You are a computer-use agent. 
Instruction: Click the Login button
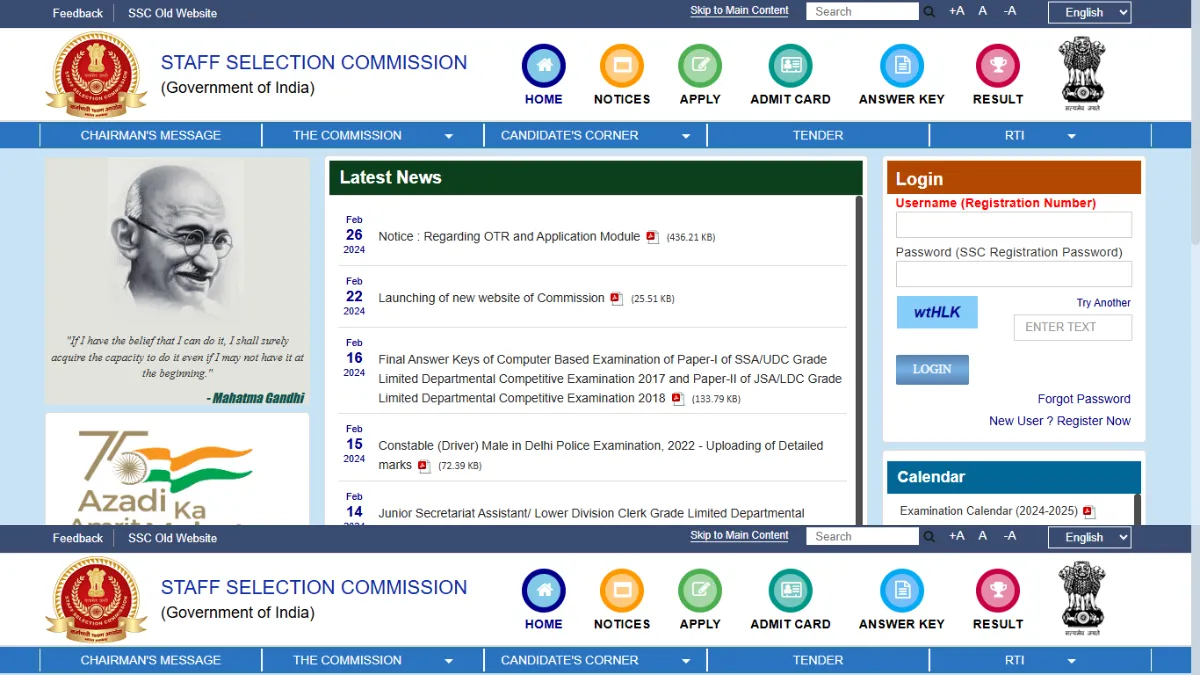932,369
